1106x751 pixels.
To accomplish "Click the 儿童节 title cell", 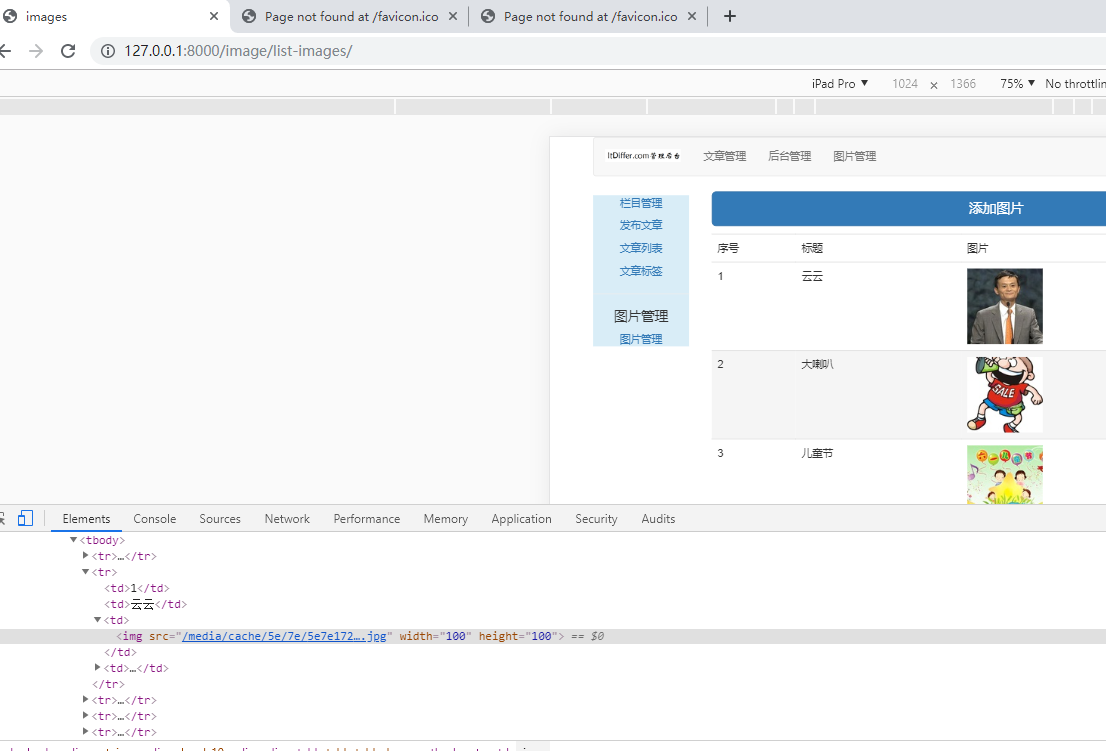I will click(x=817, y=453).
